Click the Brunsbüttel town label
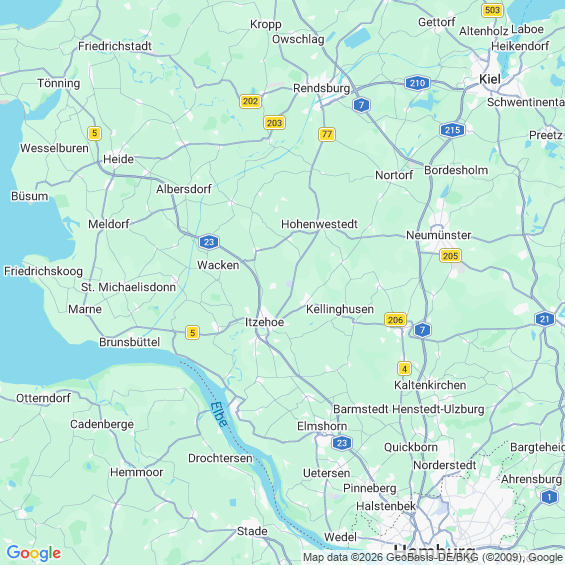This screenshot has height=565, width=565. click(x=129, y=342)
